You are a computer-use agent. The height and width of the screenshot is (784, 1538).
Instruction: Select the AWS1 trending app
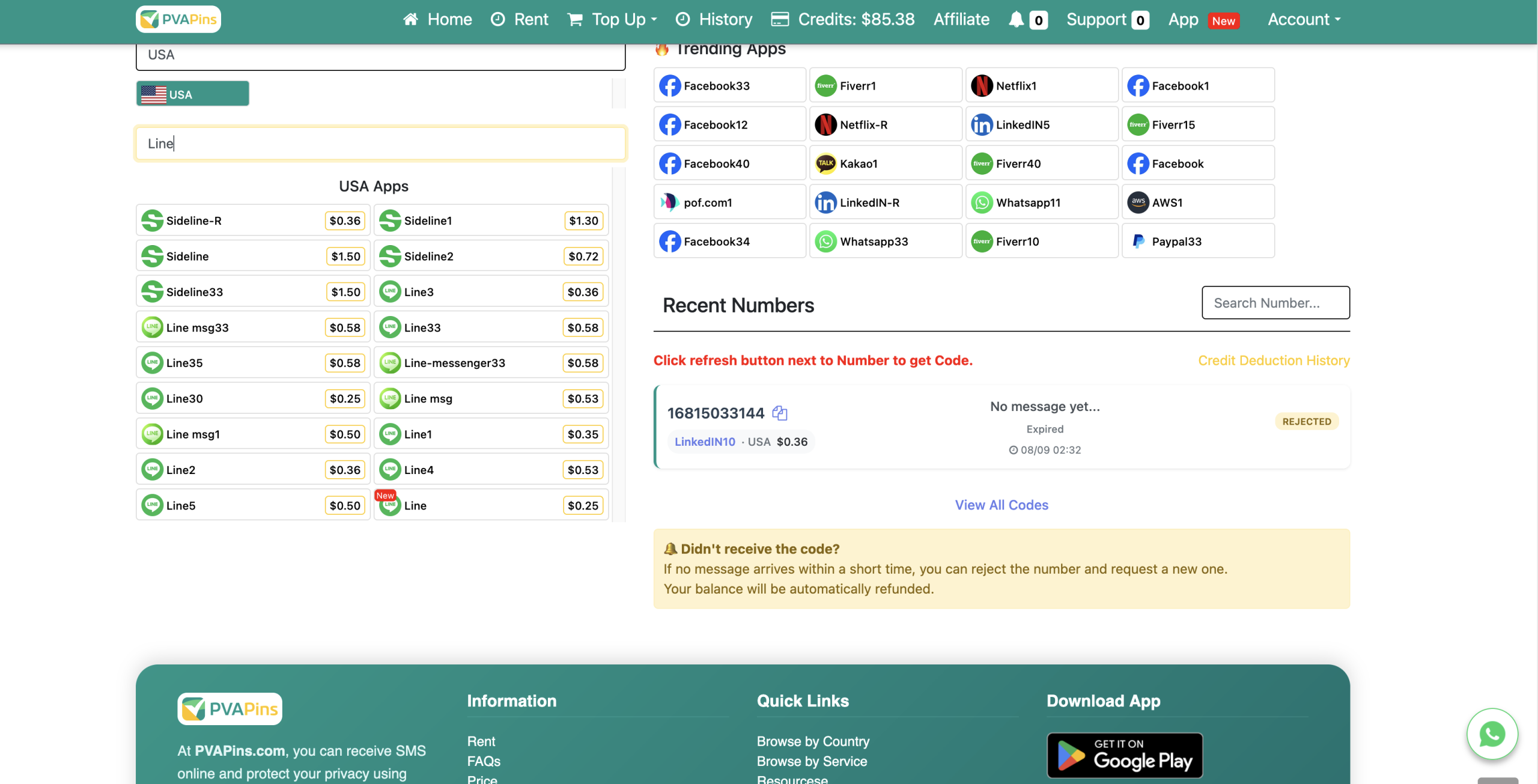tap(1198, 202)
